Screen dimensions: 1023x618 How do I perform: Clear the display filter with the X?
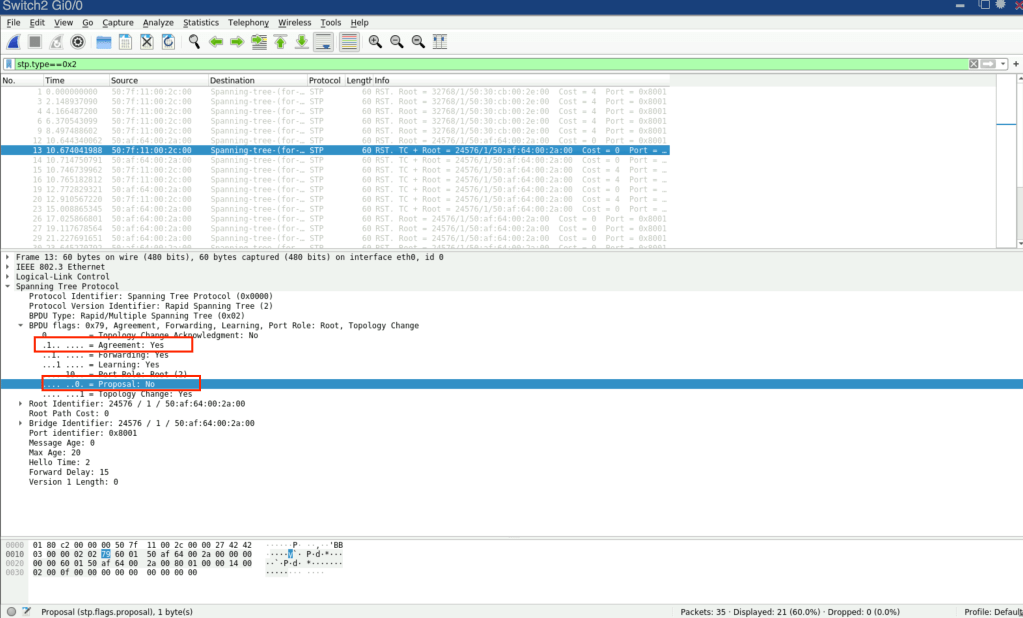973,64
